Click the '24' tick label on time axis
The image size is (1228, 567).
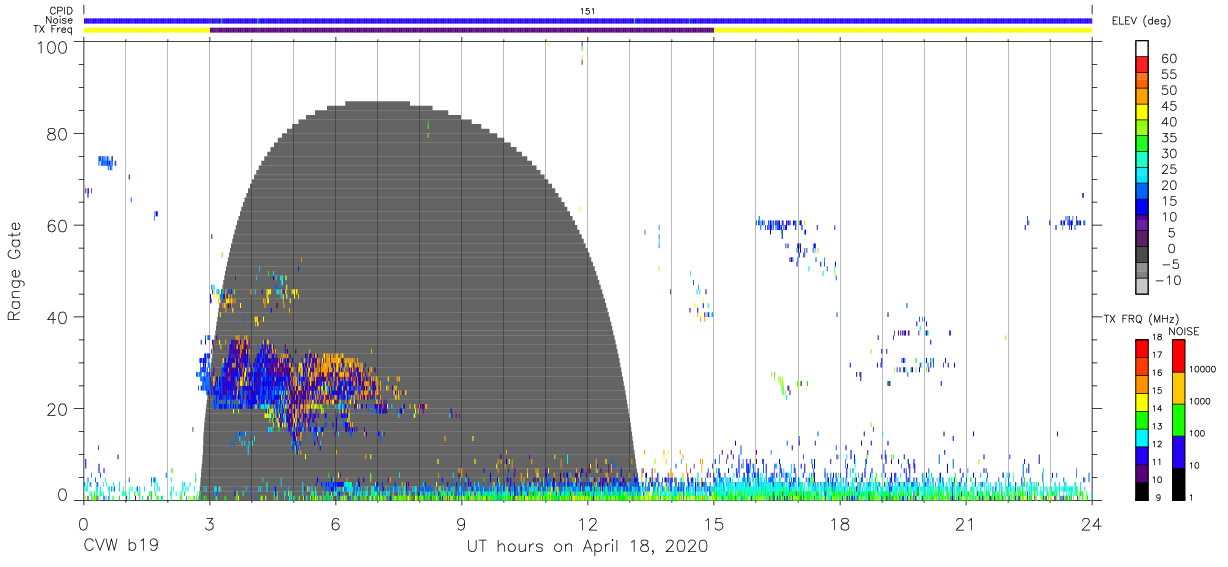(1091, 523)
